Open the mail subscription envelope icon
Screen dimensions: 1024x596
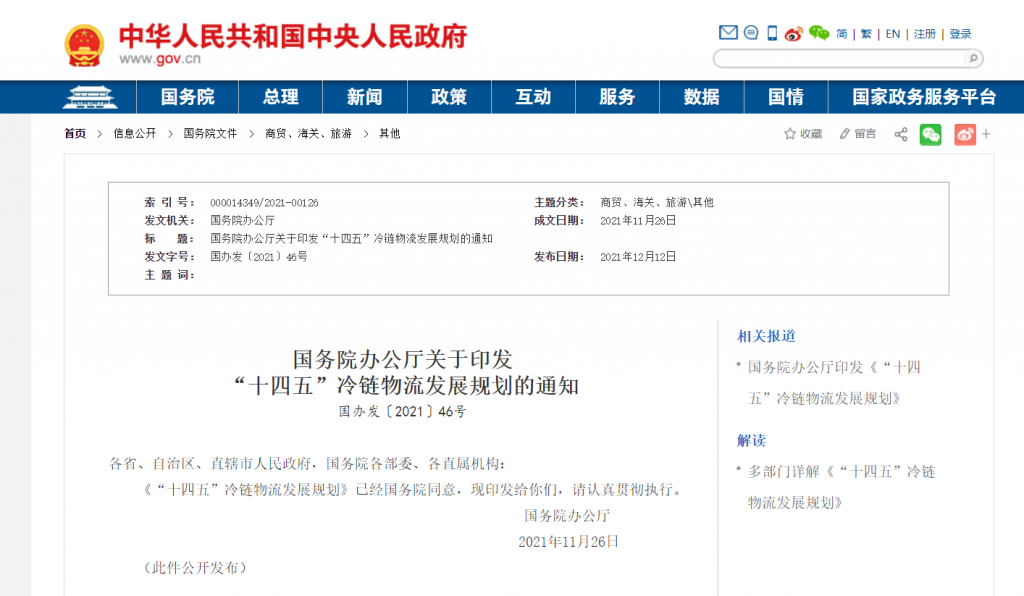[728, 32]
